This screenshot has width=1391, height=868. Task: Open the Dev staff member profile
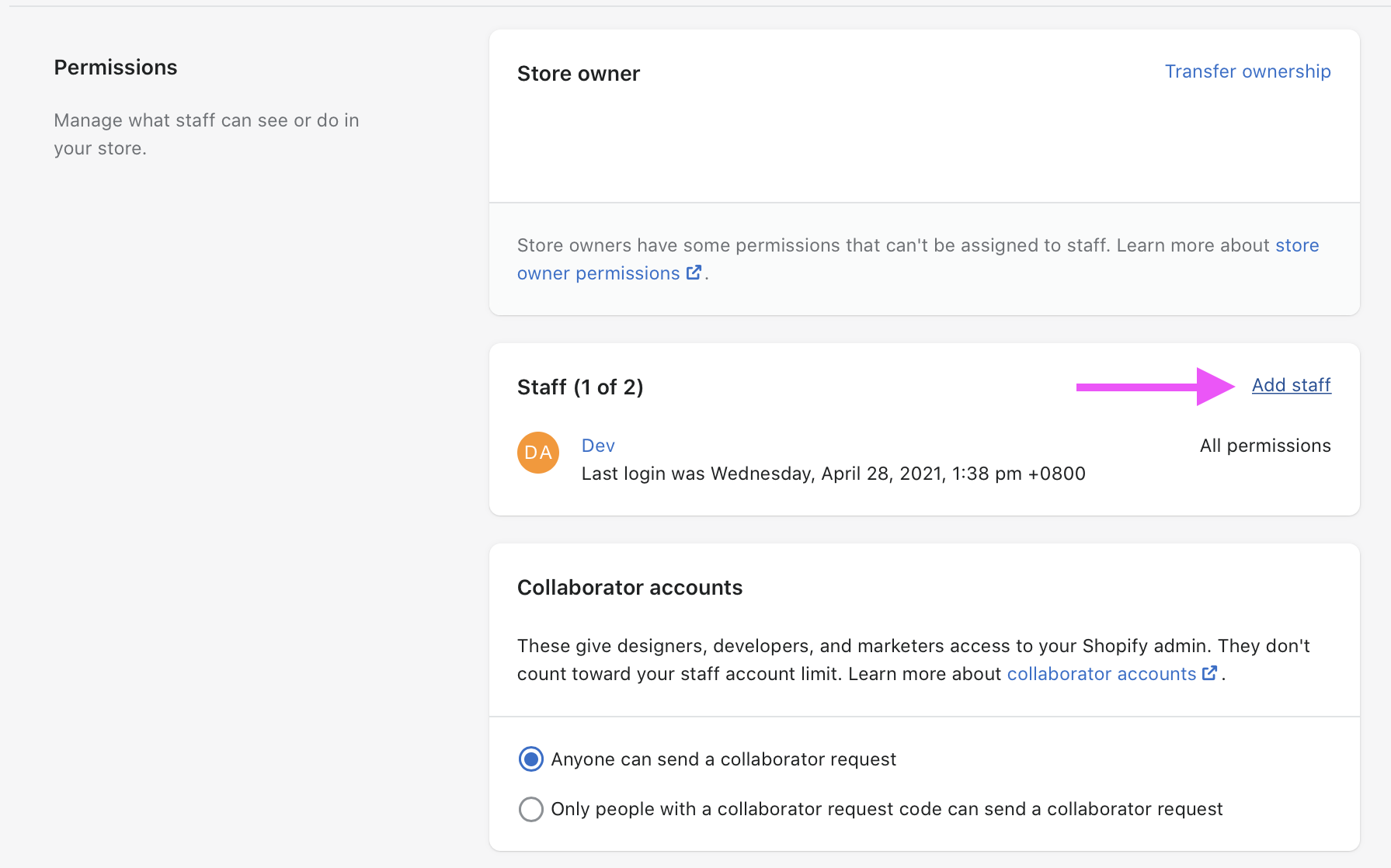click(x=598, y=446)
